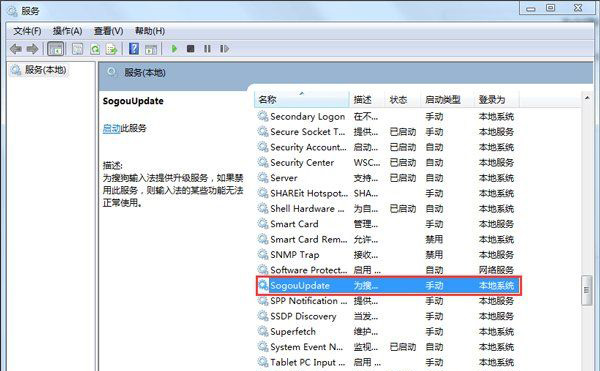
Task: Click the Forward arrow toolbar icon
Action: coord(32,49)
